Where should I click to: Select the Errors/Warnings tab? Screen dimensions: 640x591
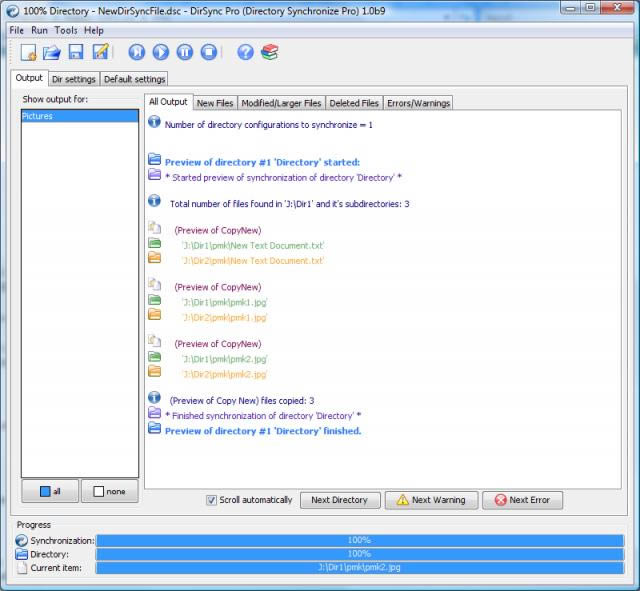418,103
